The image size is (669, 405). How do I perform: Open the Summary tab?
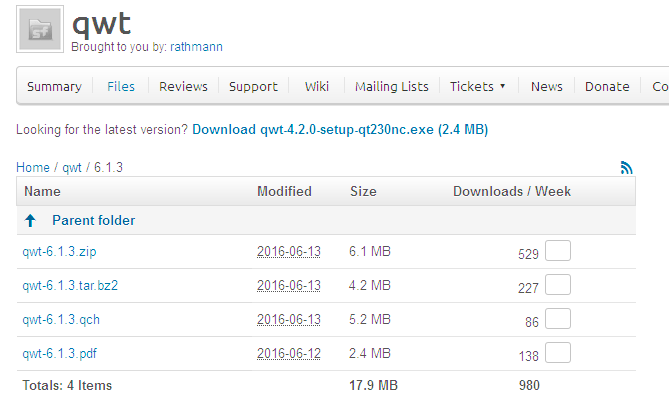[54, 87]
